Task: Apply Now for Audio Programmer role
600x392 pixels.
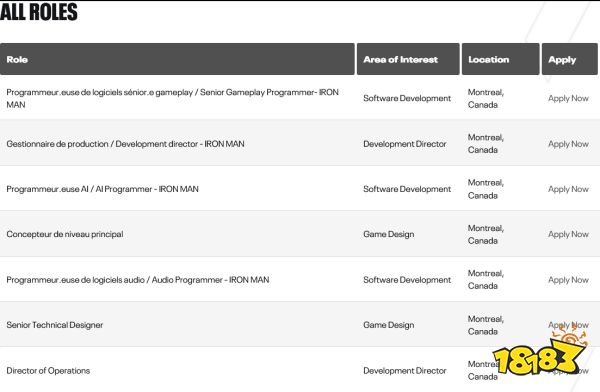Action: pos(568,280)
